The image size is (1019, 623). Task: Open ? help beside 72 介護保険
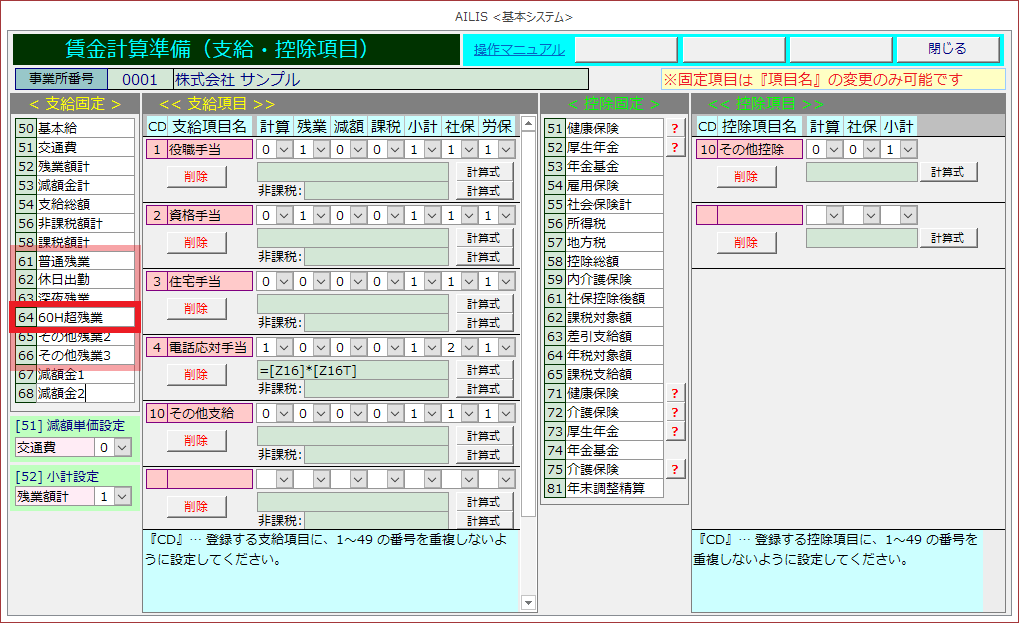point(674,413)
